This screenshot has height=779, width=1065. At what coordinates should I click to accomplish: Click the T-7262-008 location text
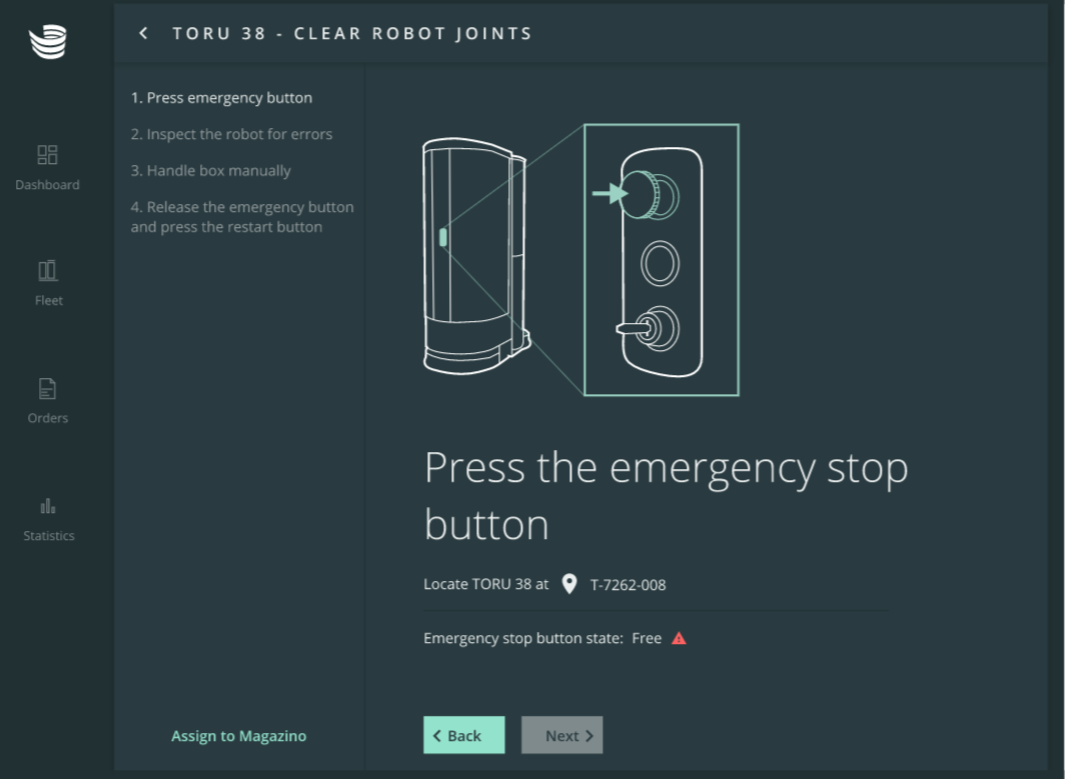(628, 585)
